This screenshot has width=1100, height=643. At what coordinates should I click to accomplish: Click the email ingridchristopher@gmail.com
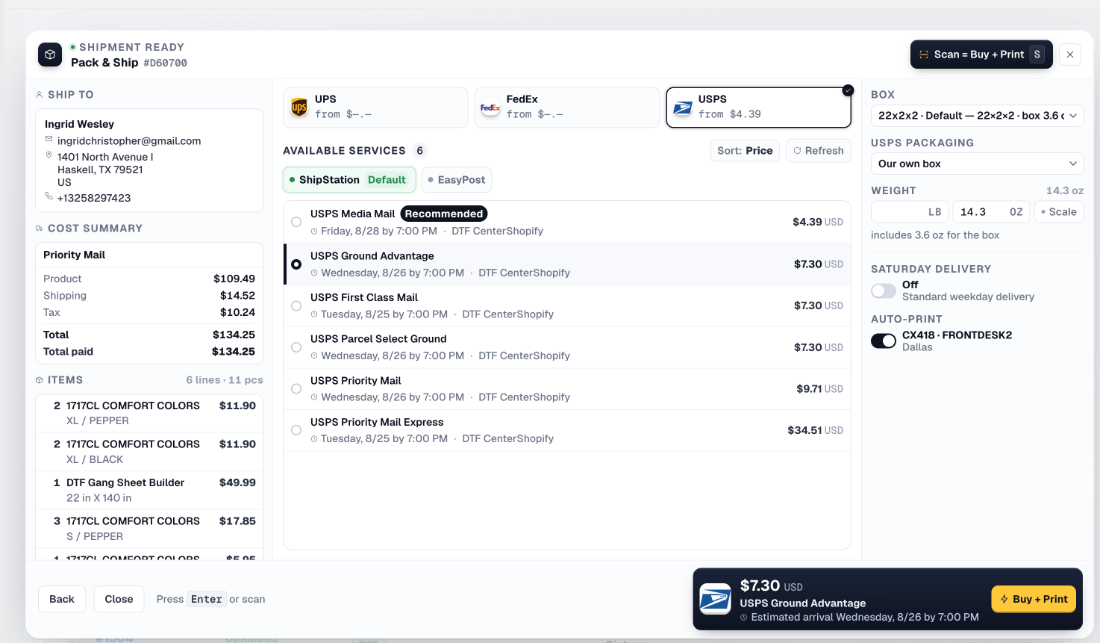(129, 141)
